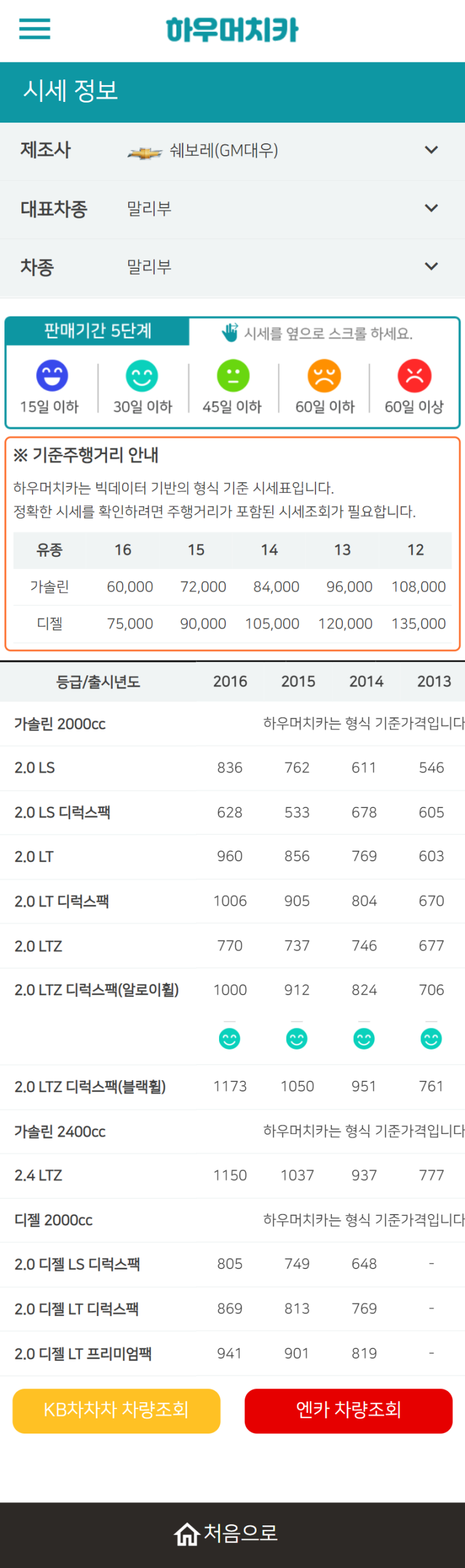Click the 2.0 디젤 LS 디럭스팩 row label
The height and width of the screenshot is (1568, 465).
point(78,1265)
